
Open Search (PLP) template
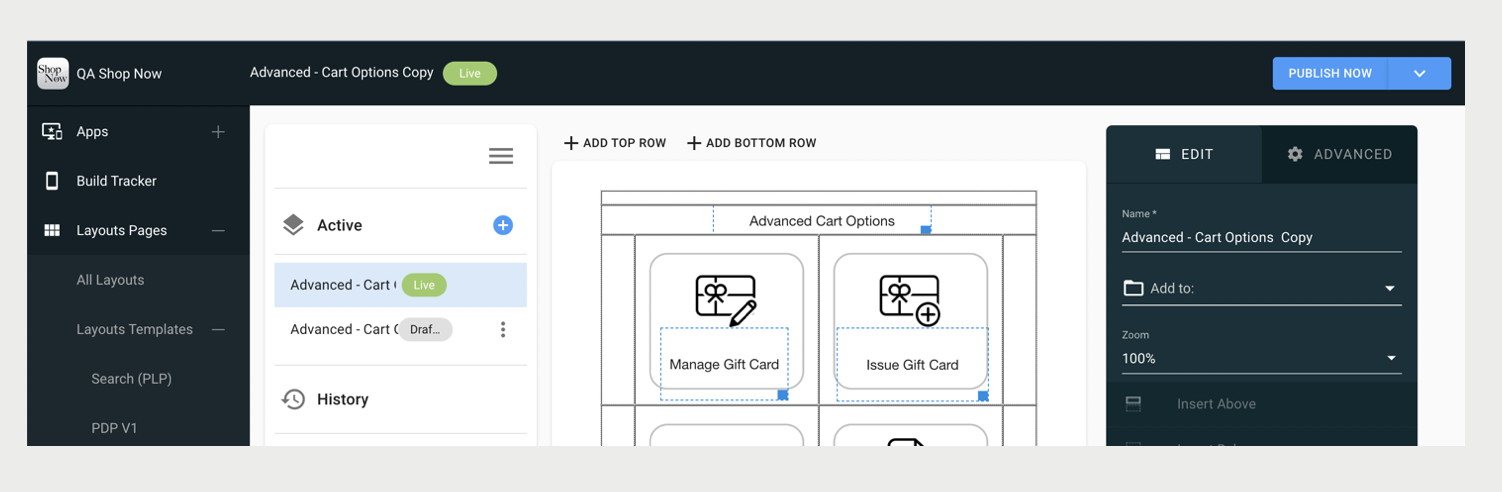131,378
